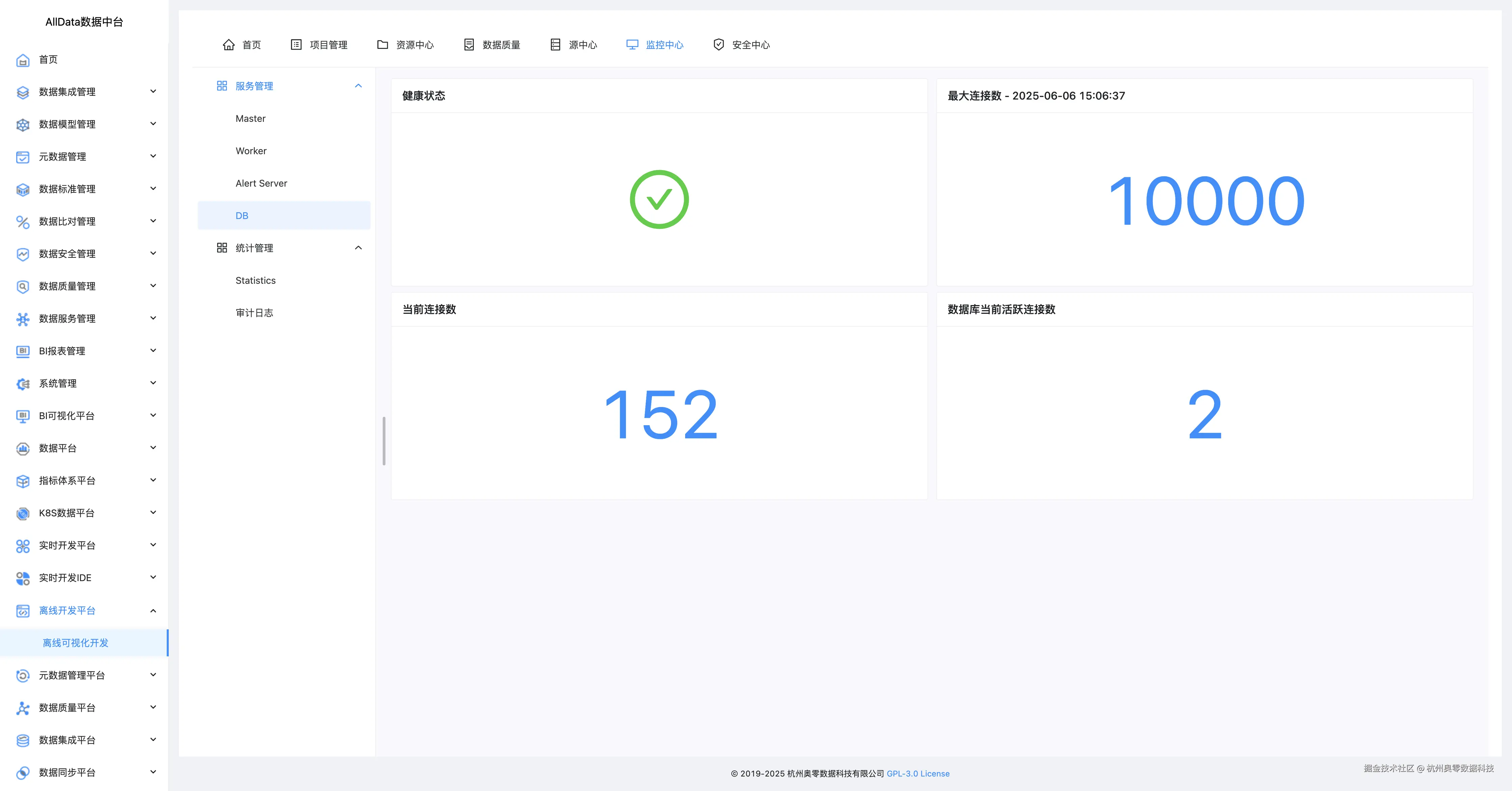Collapse the 统计管理 section
1512x791 pixels.
pyautogui.click(x=358, y=248)
